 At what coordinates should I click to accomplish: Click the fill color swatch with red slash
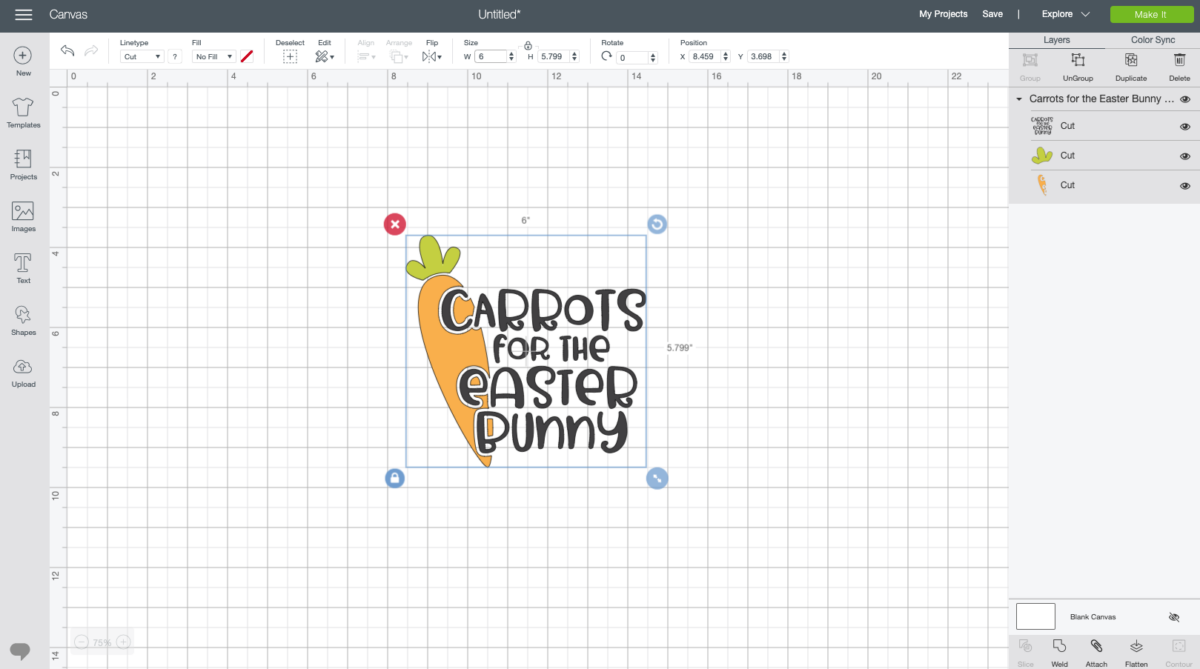[247, 57]
